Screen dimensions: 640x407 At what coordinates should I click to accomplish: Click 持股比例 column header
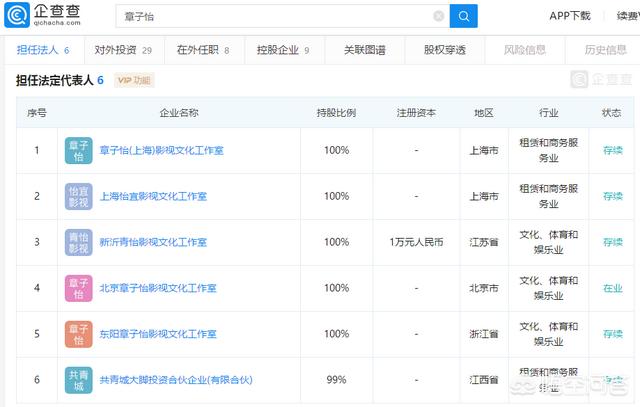tap(336, 113)
